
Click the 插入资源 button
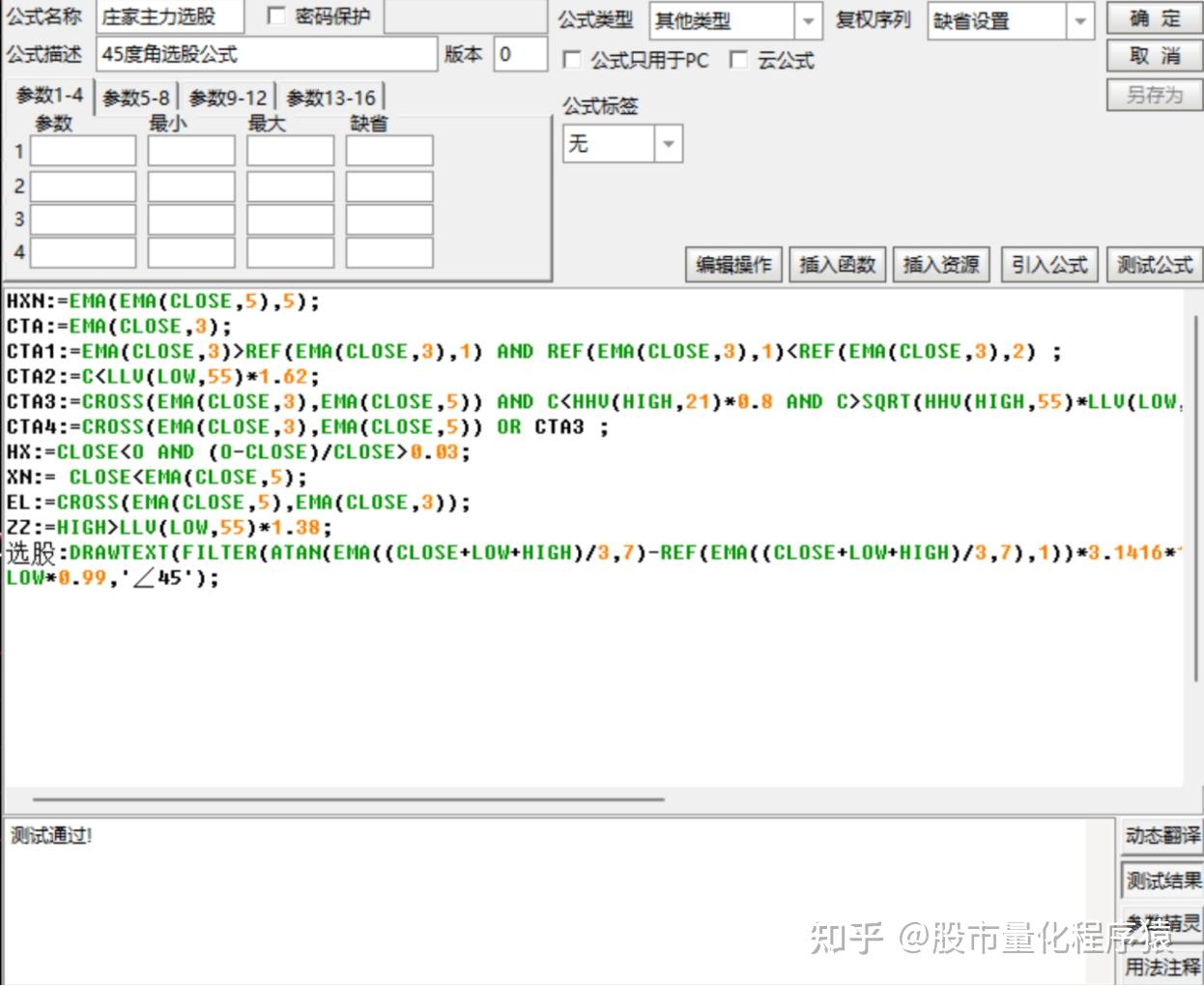941,264
